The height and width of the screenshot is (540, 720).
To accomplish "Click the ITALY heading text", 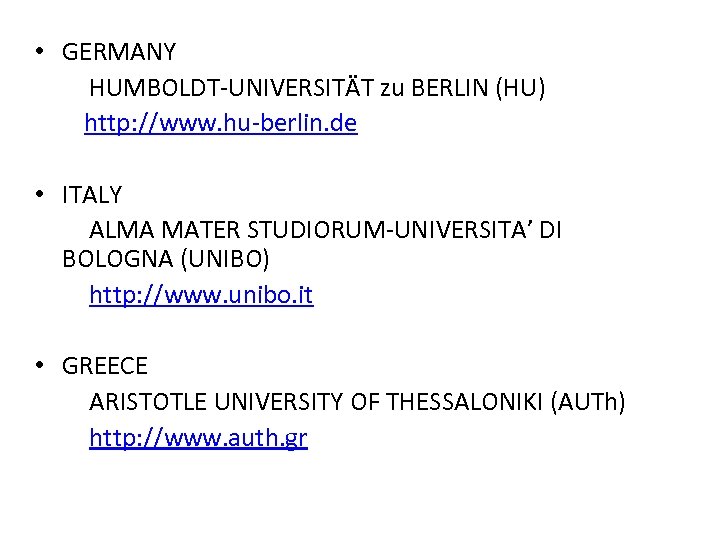I will tap(92, 194).
